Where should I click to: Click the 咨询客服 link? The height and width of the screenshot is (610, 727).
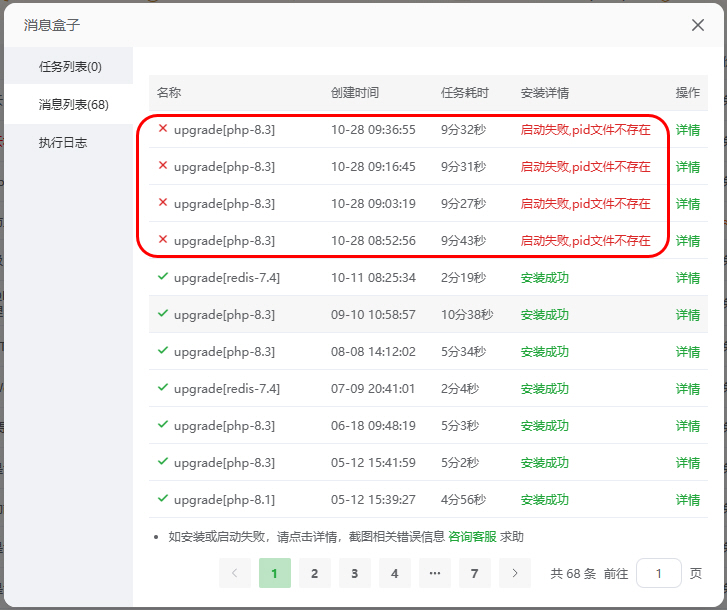472,536
